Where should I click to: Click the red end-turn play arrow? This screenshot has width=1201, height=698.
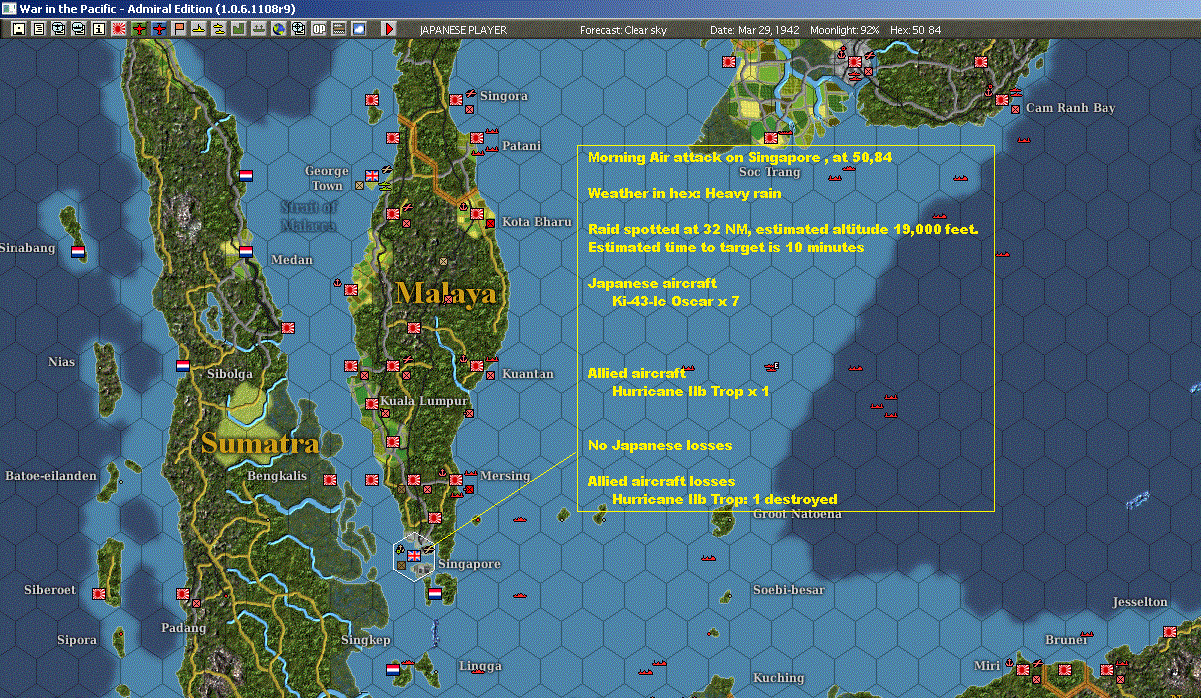click(x=389, y=29)
